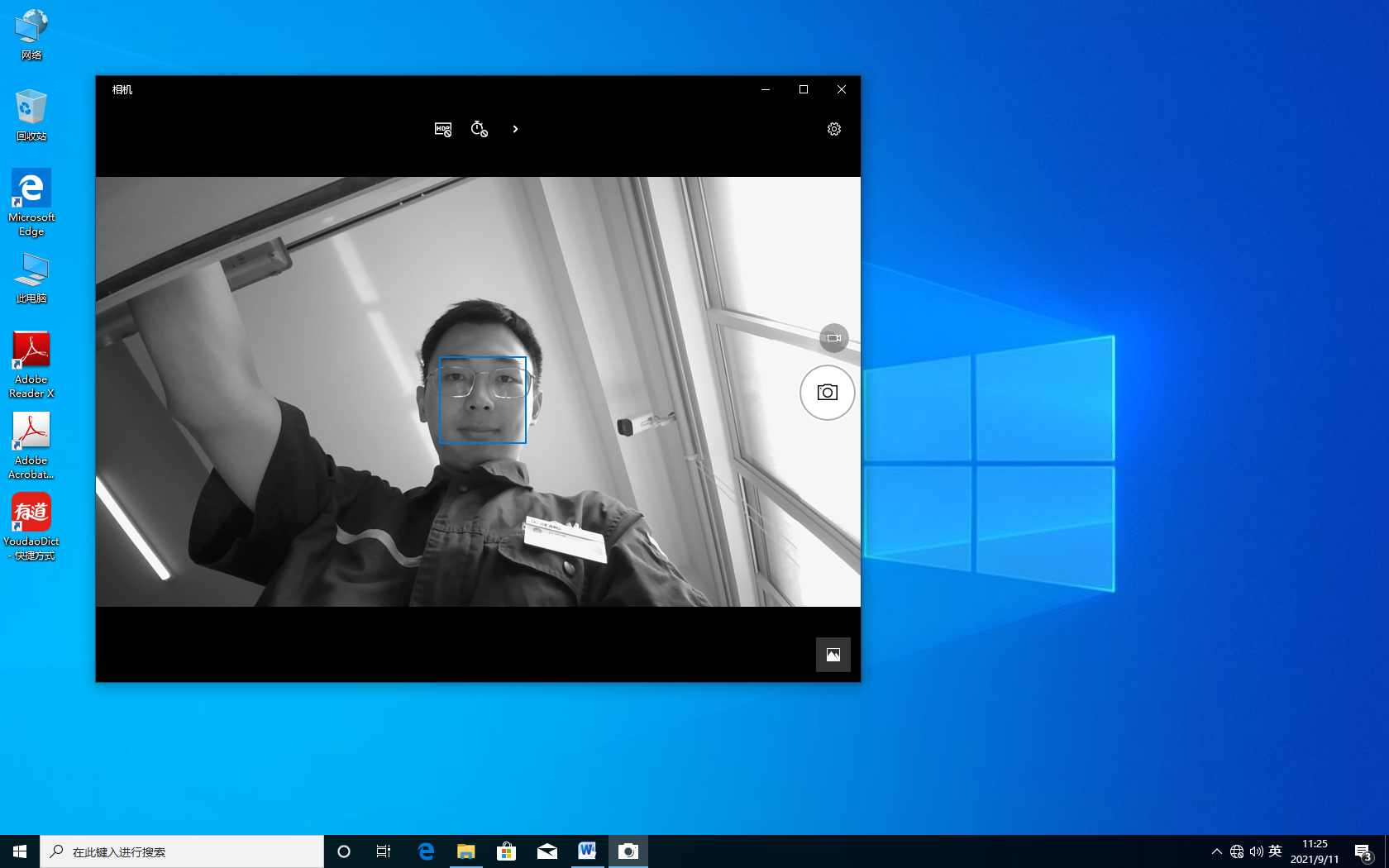Open Microsoft Store from taskbar
Screen dimensions: 1389x868
click(506, 851)
